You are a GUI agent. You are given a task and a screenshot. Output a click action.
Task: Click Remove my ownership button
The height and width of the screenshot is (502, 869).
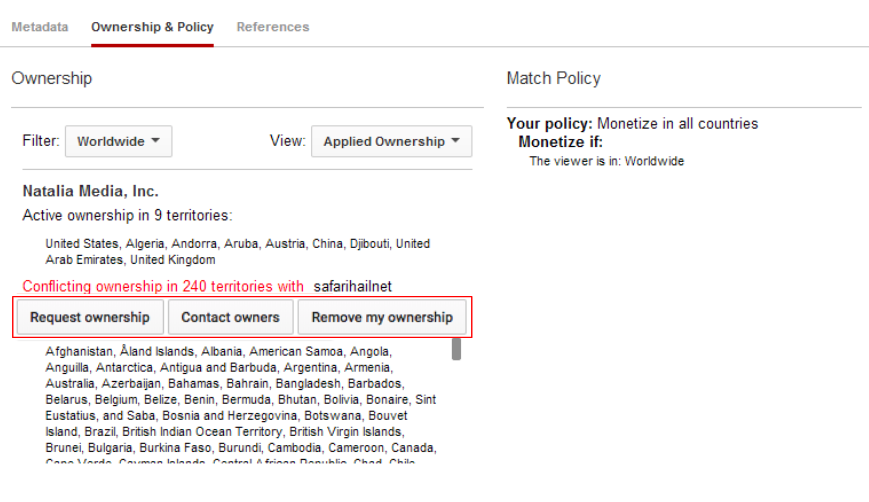coord(382,317)
